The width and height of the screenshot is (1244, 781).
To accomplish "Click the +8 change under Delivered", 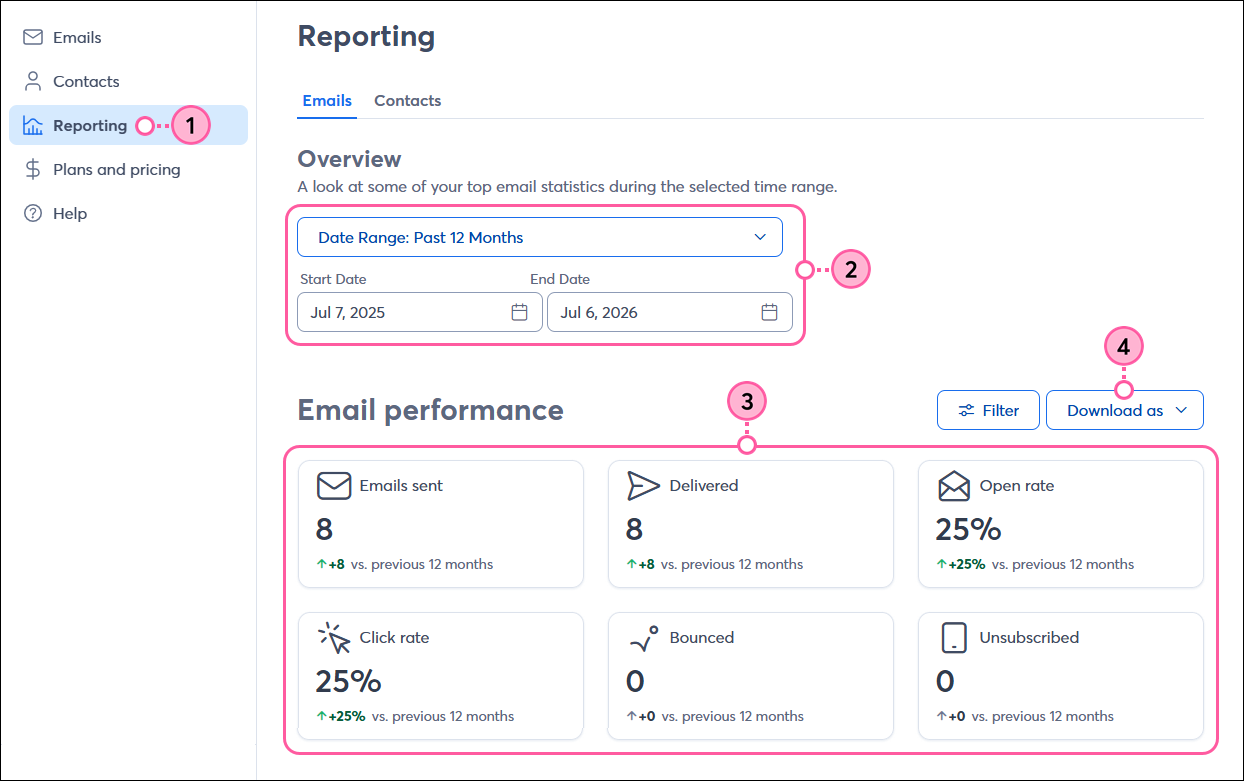I will 641,564.
